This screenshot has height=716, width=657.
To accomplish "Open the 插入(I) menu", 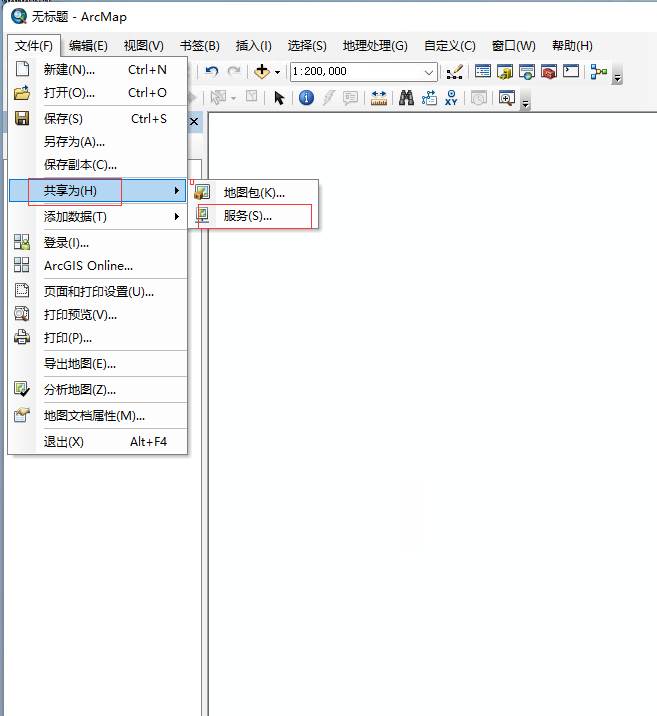I will [253, 46].
